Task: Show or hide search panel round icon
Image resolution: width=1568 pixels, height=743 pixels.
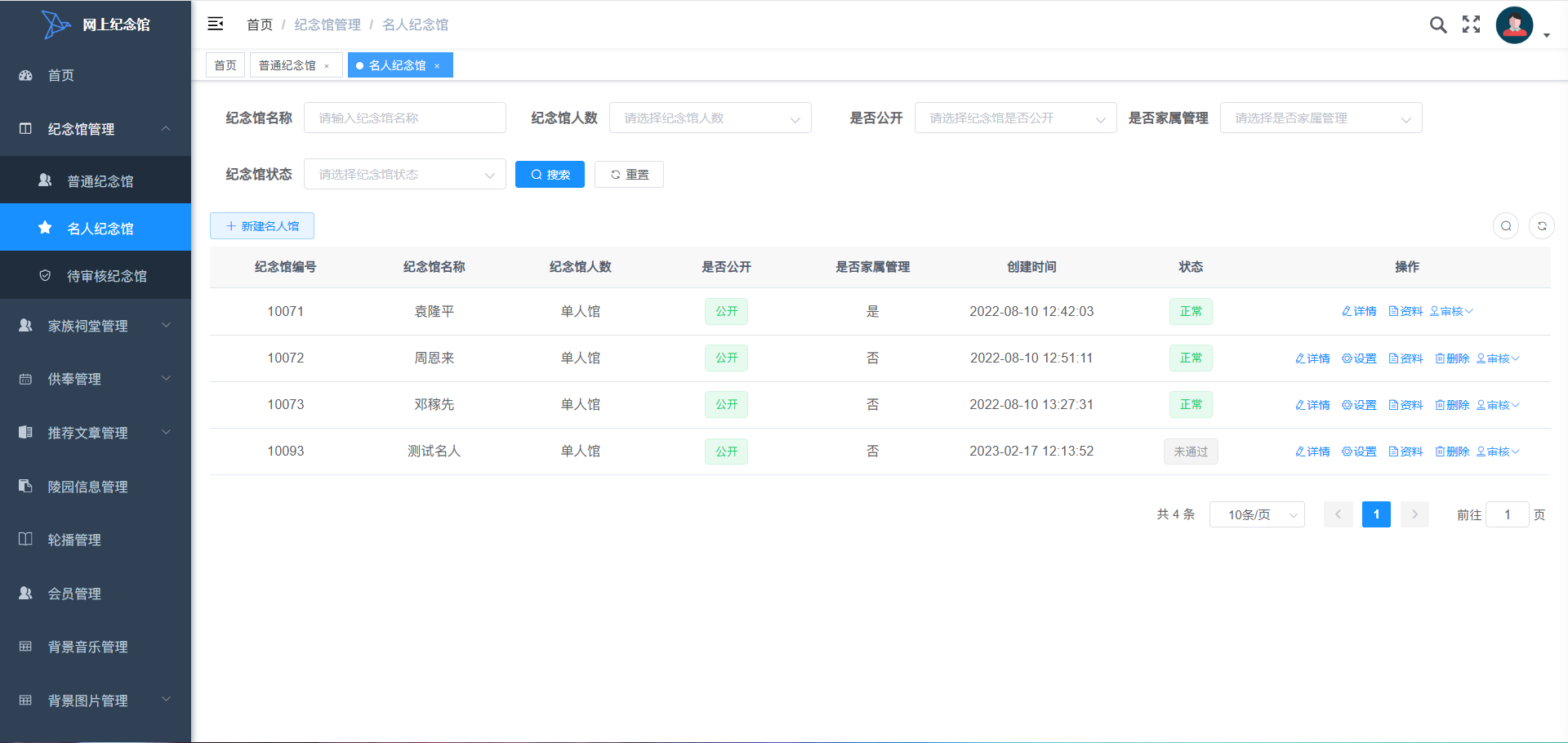Action: [x=1506, y=226]
